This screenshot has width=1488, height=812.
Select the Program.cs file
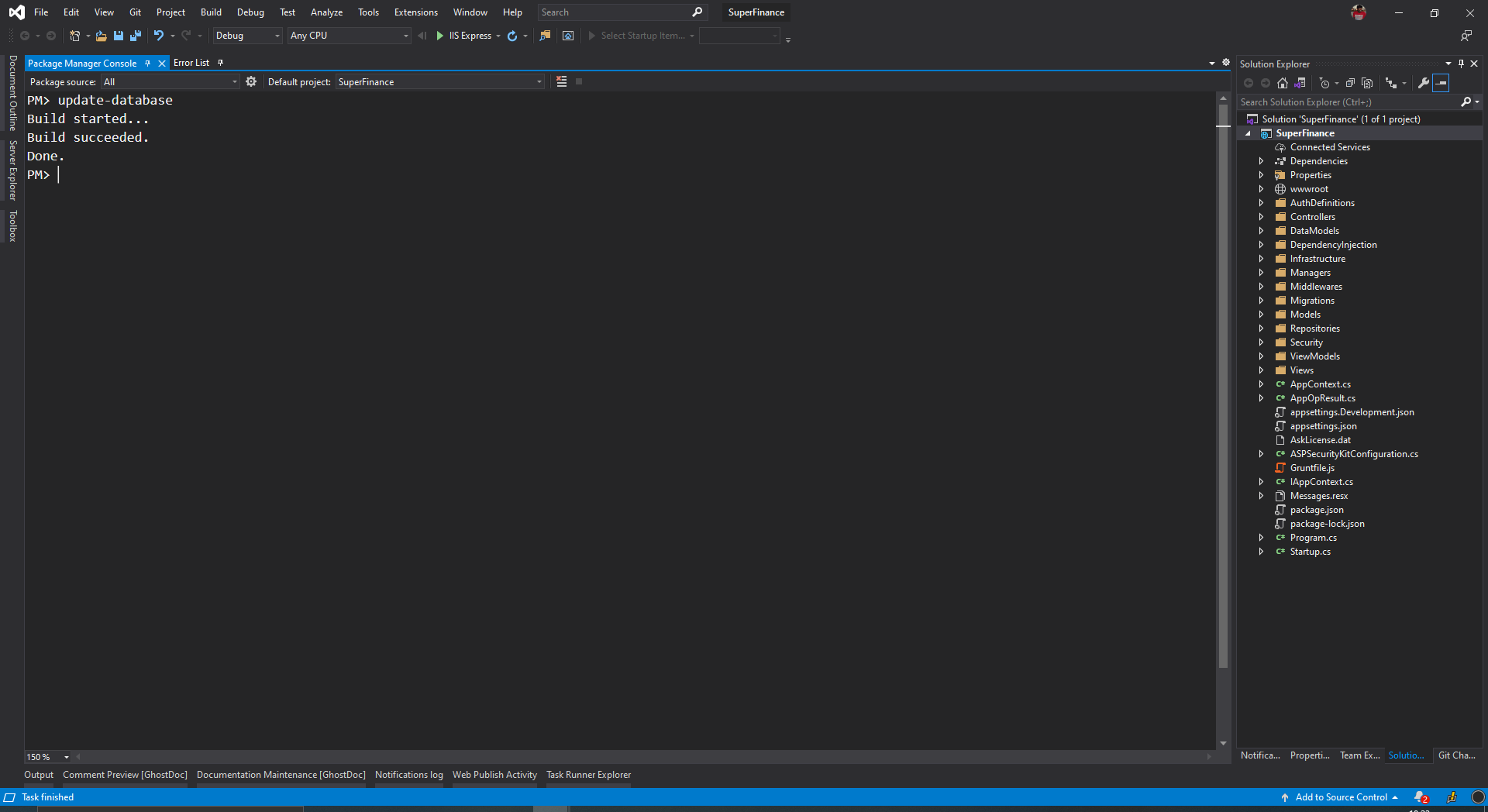click(x=1313, y=538)
